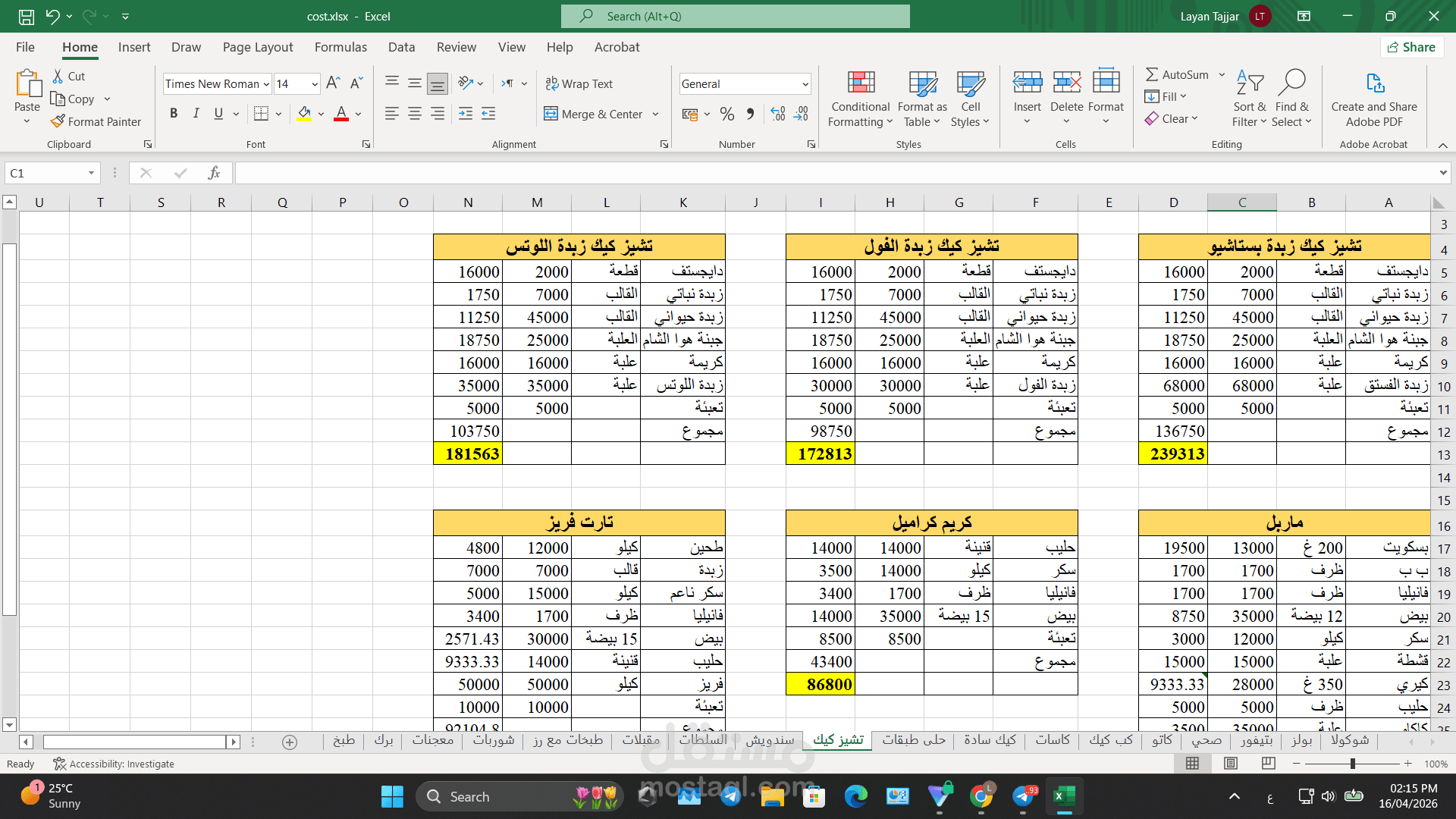This screenshot has width=1456, height=819.
Task: Open Conditional Formatting menu
Action: click(860, 99)
